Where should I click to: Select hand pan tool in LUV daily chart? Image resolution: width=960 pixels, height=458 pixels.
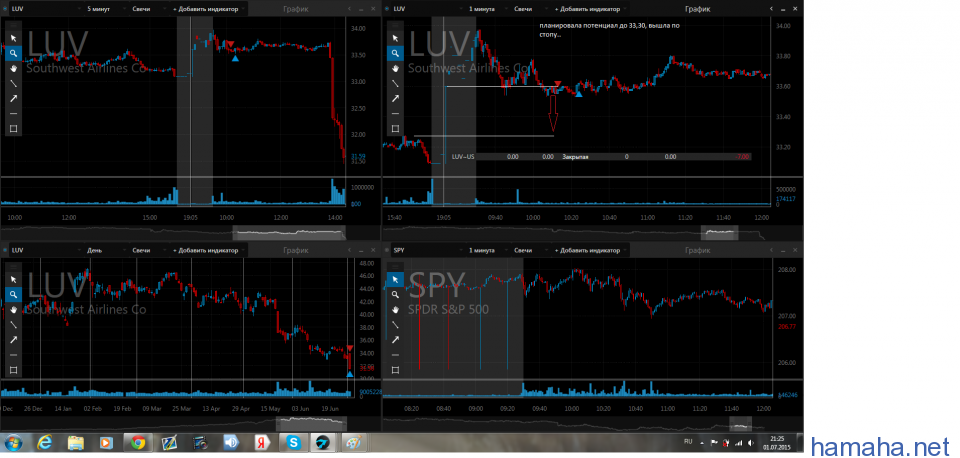point(13,309)
